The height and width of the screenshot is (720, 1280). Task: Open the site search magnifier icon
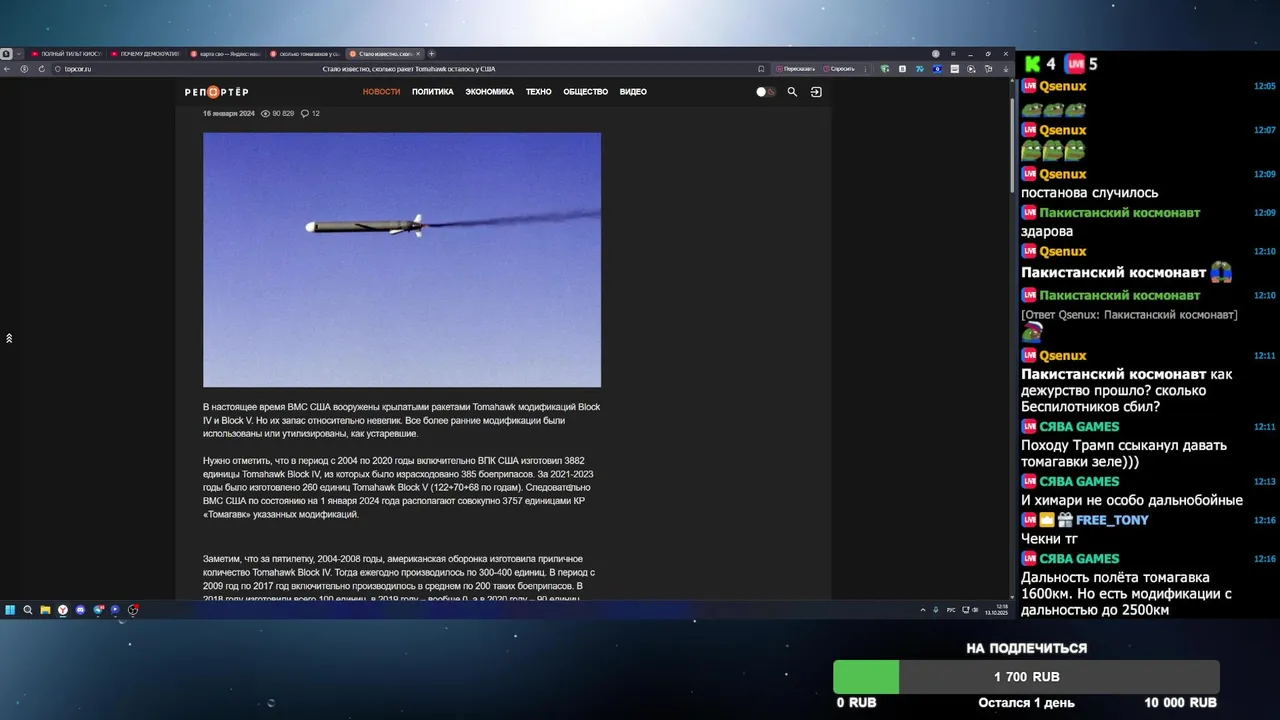coord(792,92)
